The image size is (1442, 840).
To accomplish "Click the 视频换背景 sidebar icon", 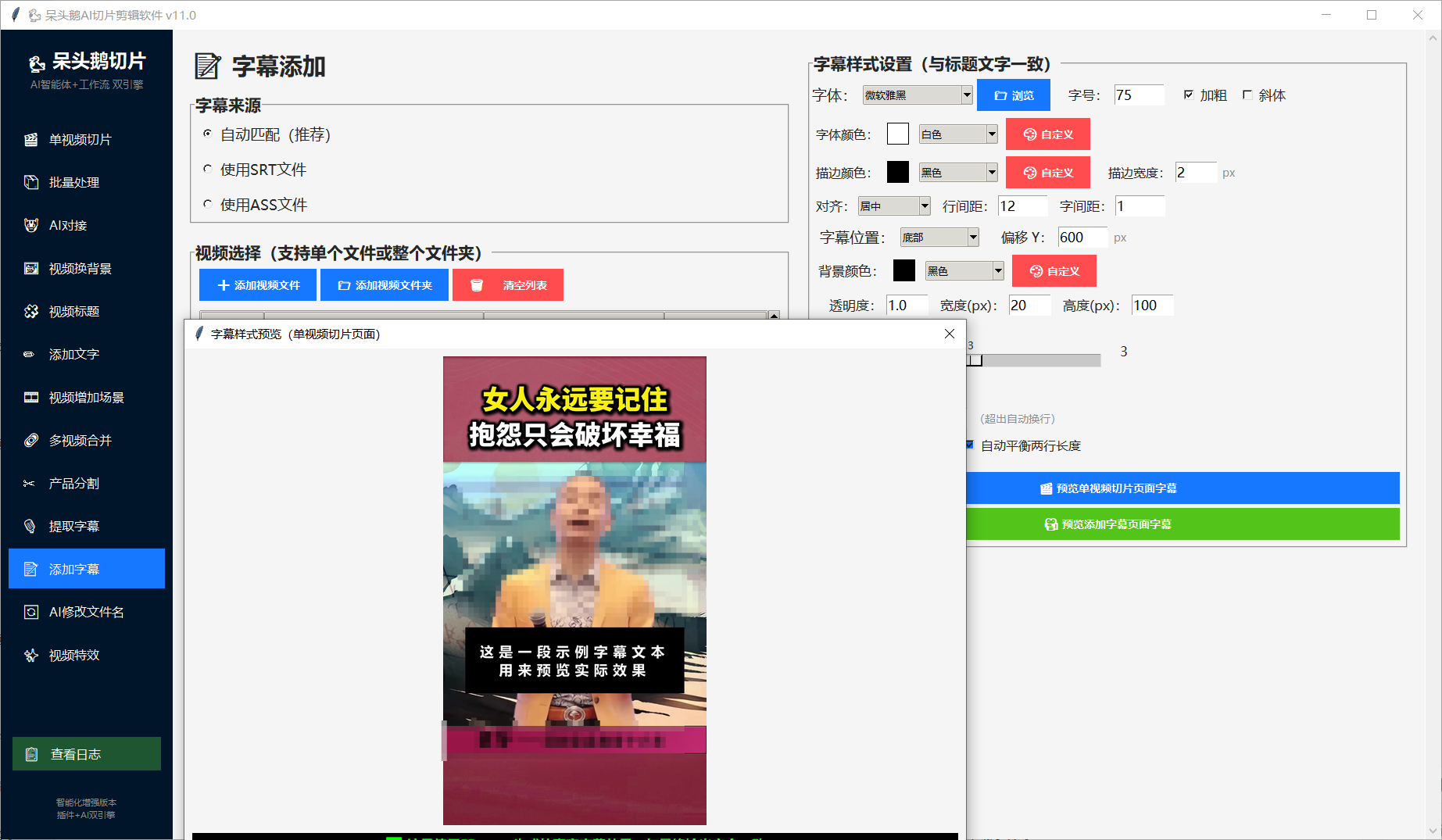I will [x=31, y=269].
